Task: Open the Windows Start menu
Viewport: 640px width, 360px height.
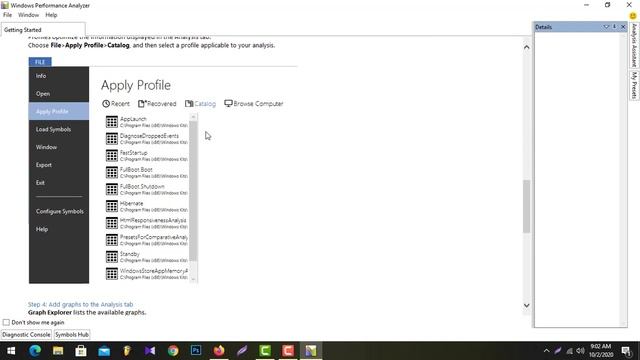Action: [11, 351]
